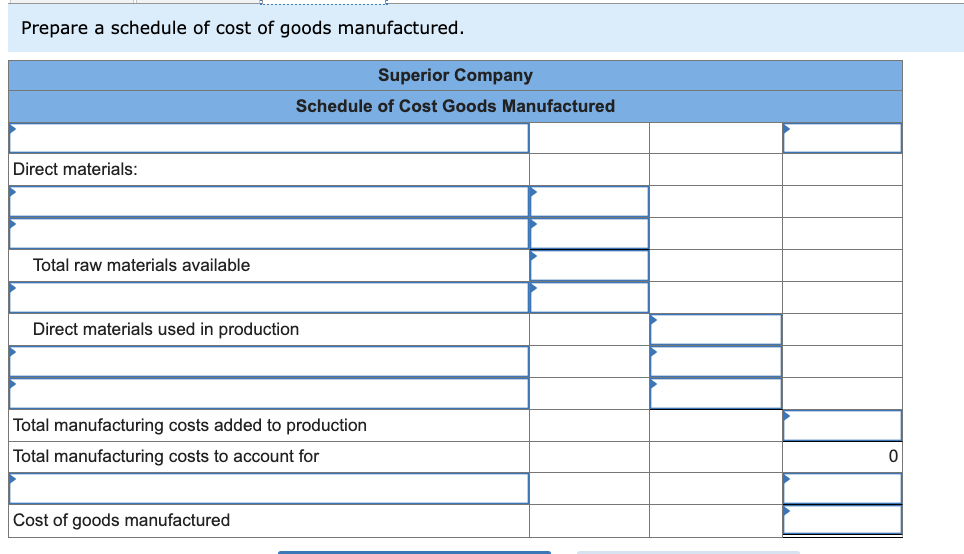Select the "Direct materials:" row label

pos(75,169)
